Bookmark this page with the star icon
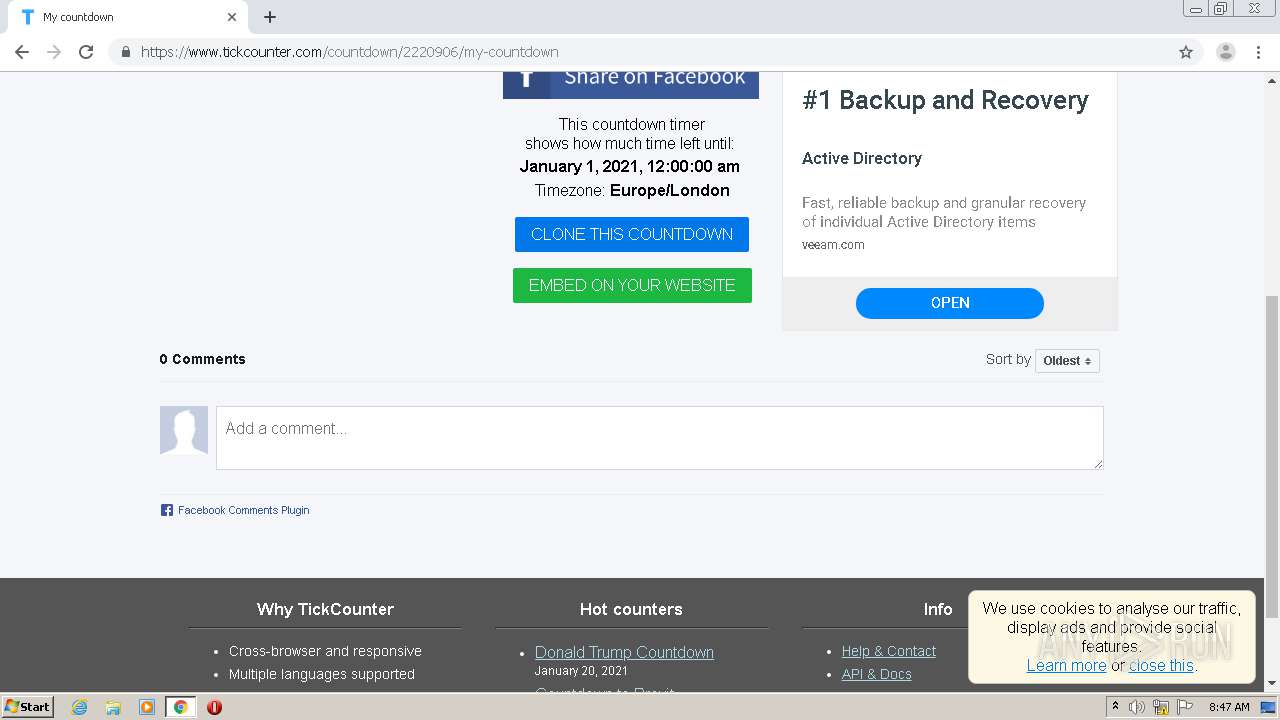 (x=1186, y=52)
